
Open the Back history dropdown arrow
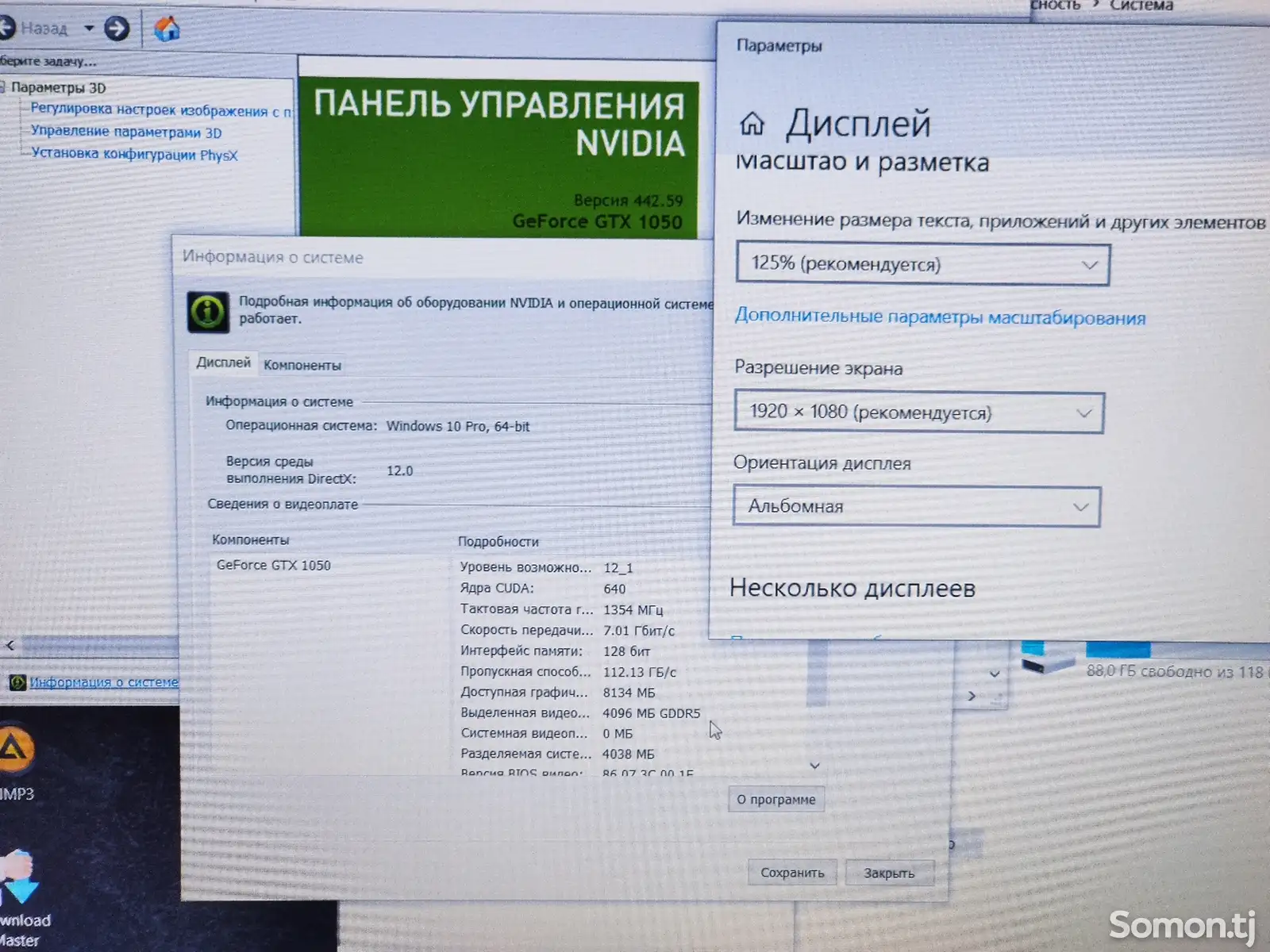(x=89, y=29)
